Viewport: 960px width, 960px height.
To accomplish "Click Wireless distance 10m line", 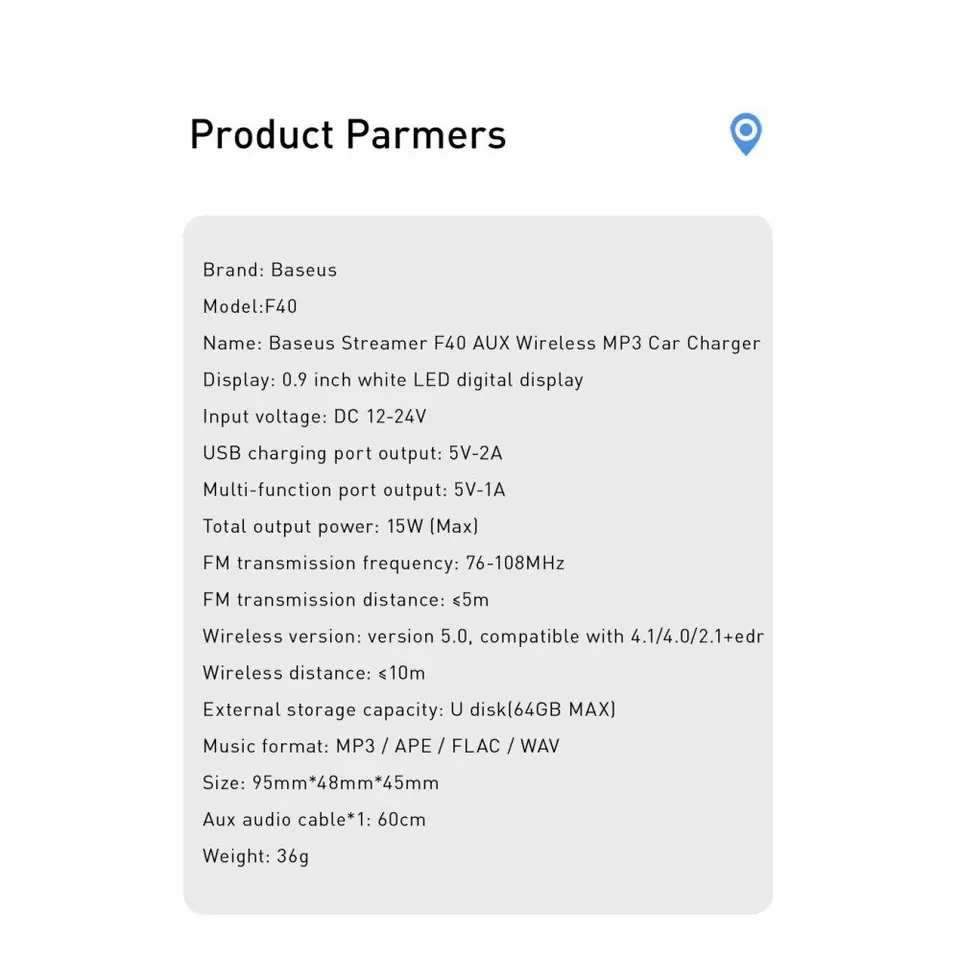I will 314,673.
